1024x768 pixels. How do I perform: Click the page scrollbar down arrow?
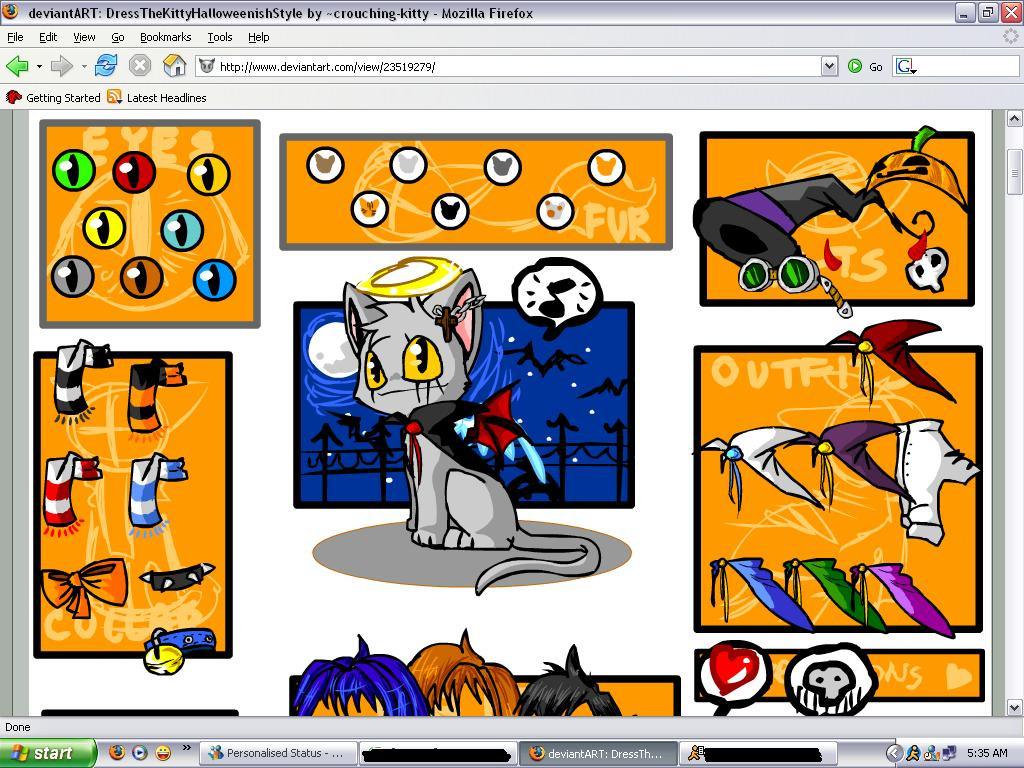coord(1014,707)
